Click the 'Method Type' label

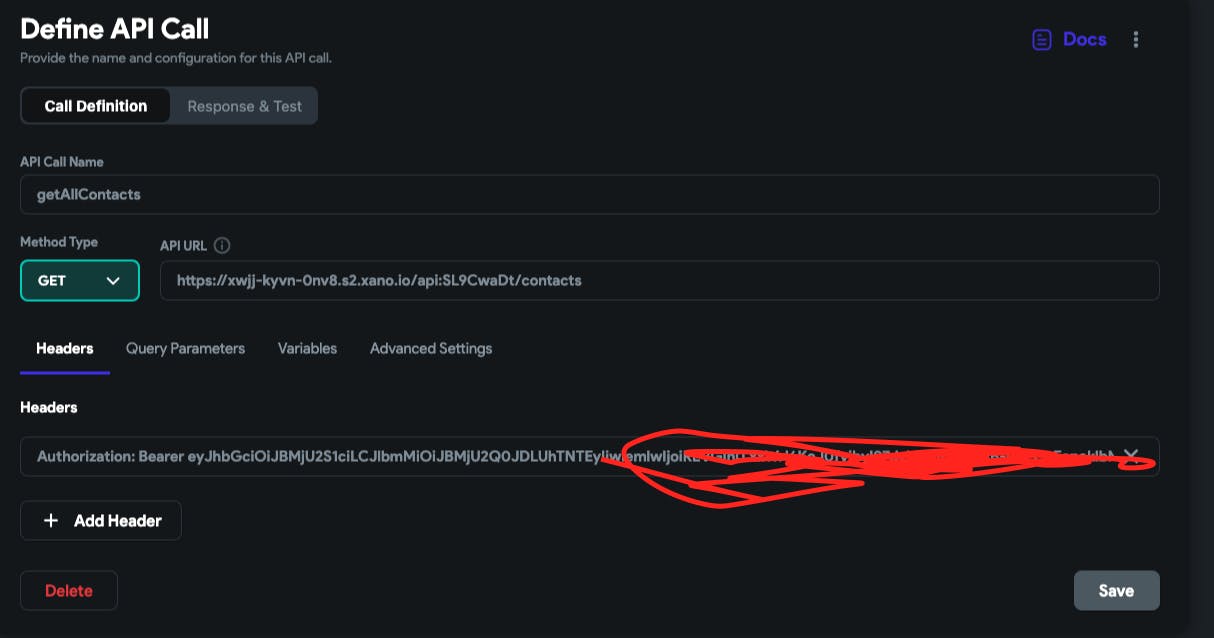pos(59,242)
